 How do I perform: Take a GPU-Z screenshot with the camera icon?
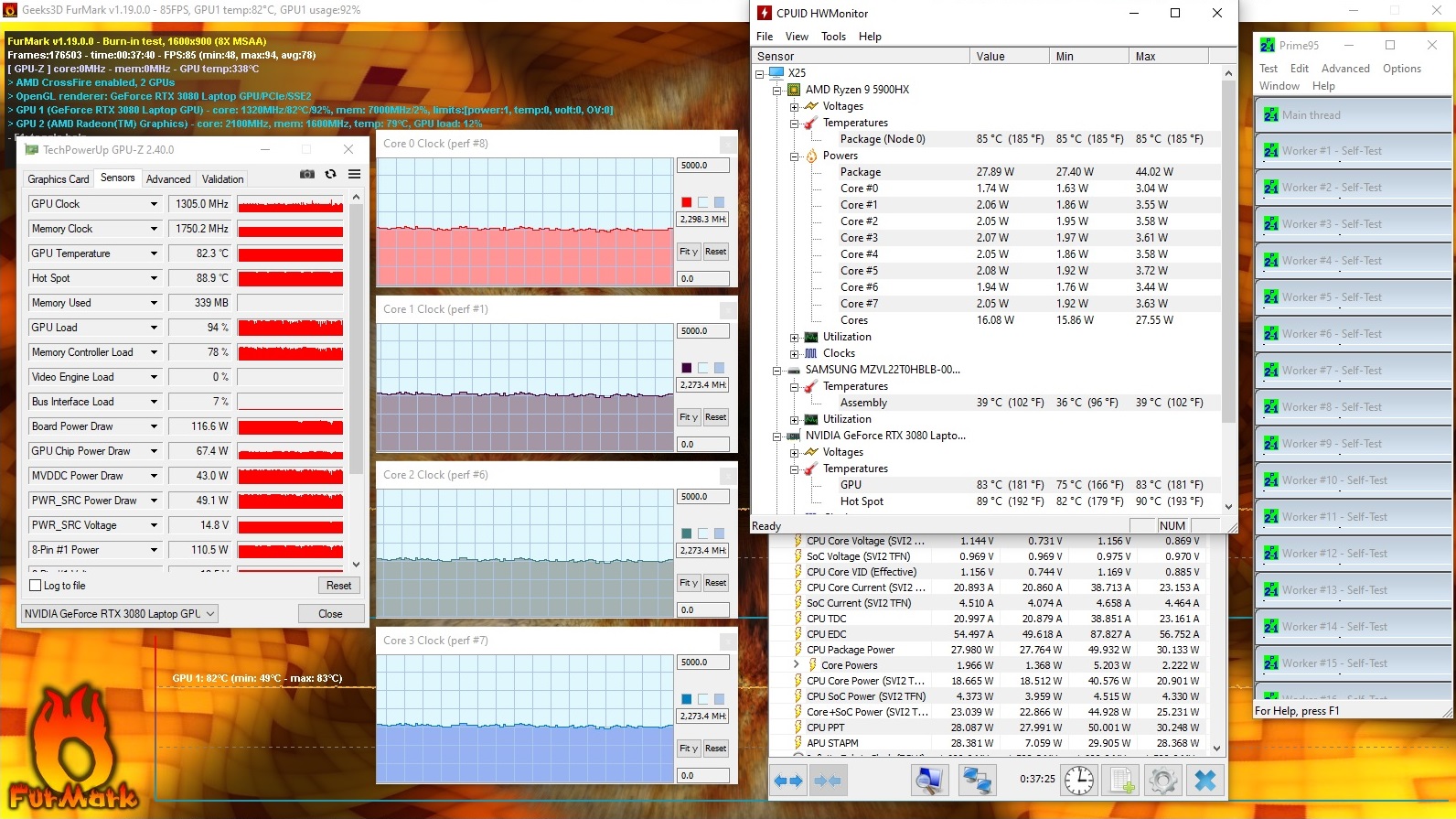(307, 174)
